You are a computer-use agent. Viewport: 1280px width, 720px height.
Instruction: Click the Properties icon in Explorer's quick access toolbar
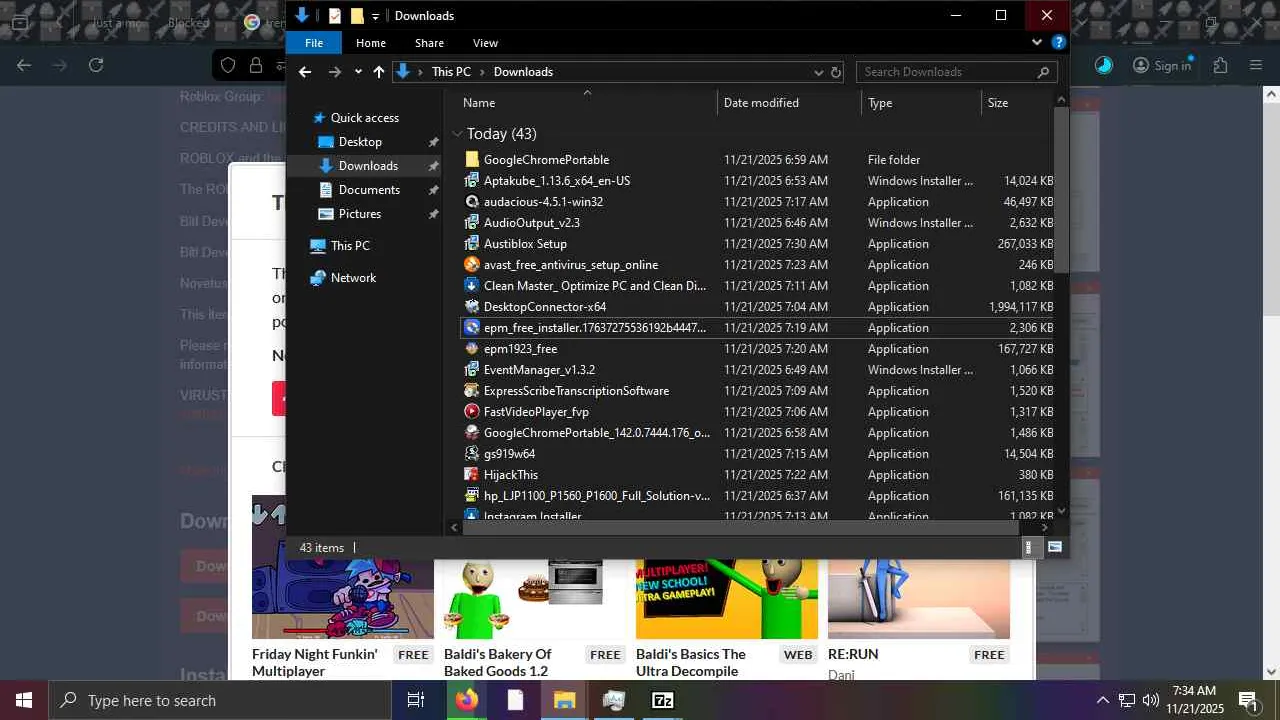click(335, 16)
